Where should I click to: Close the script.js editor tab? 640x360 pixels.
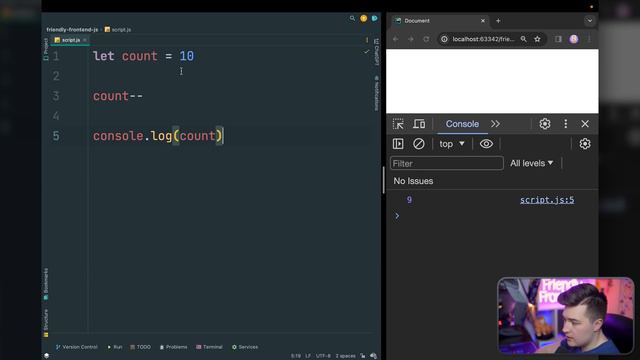pos(85,40)
